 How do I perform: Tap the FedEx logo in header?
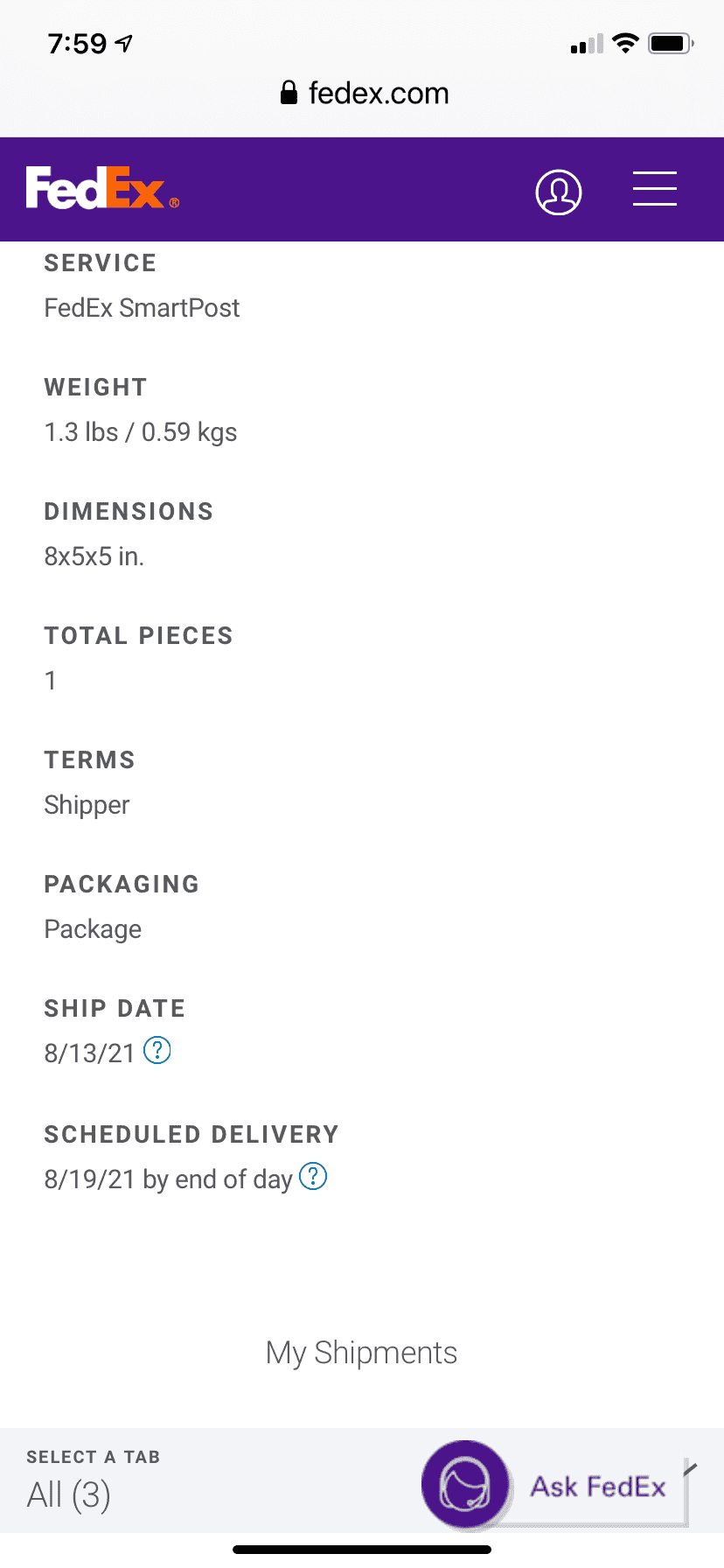point(102,188)
